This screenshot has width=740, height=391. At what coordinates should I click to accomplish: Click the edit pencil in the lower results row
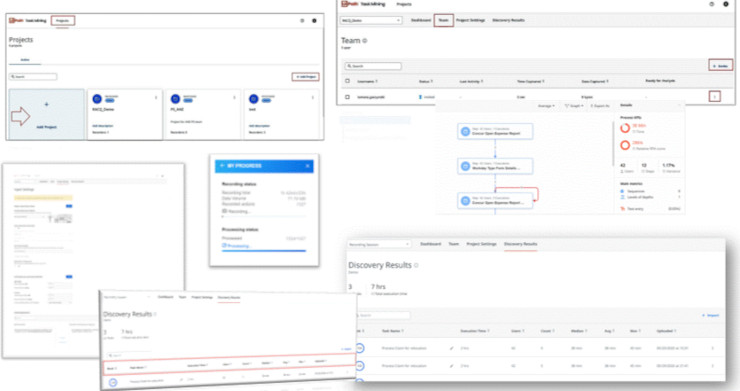pyautogui.click(x=451, y=366)
